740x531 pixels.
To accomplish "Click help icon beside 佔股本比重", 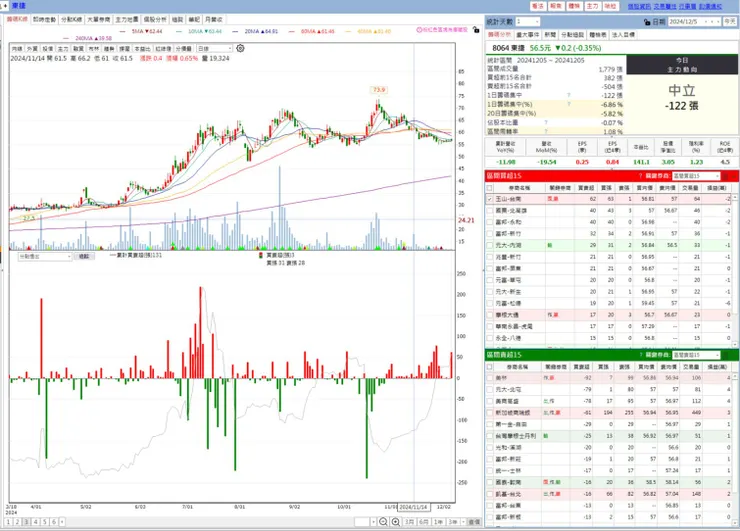I will point(546,123).
